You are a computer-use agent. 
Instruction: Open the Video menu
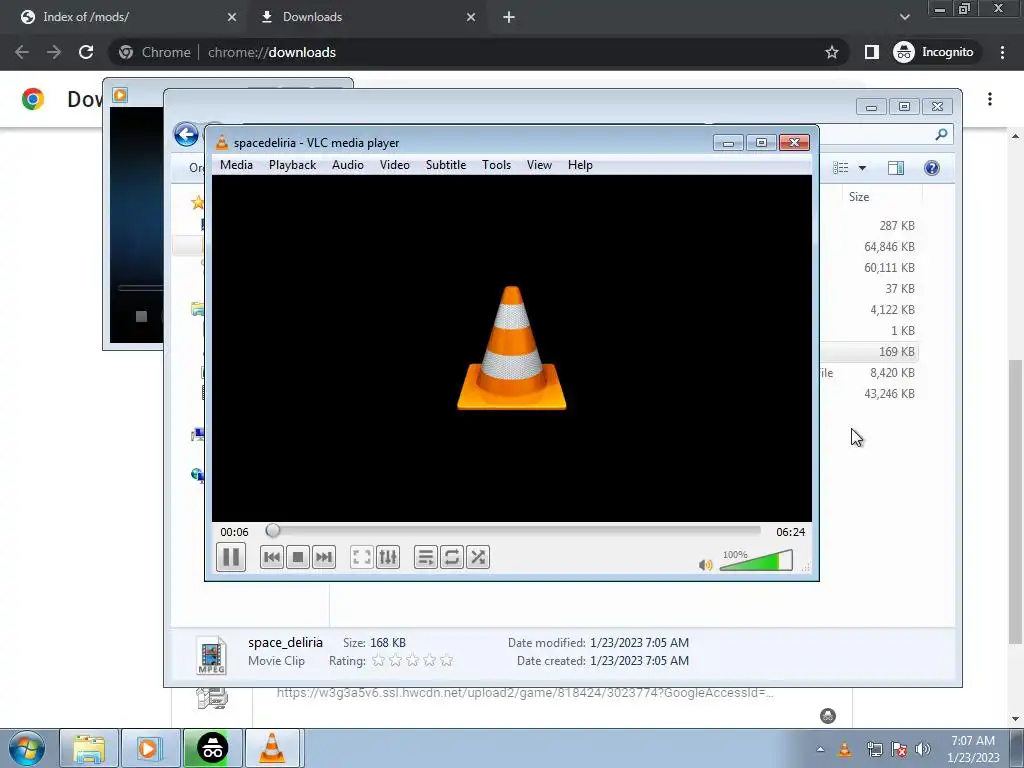394,165
